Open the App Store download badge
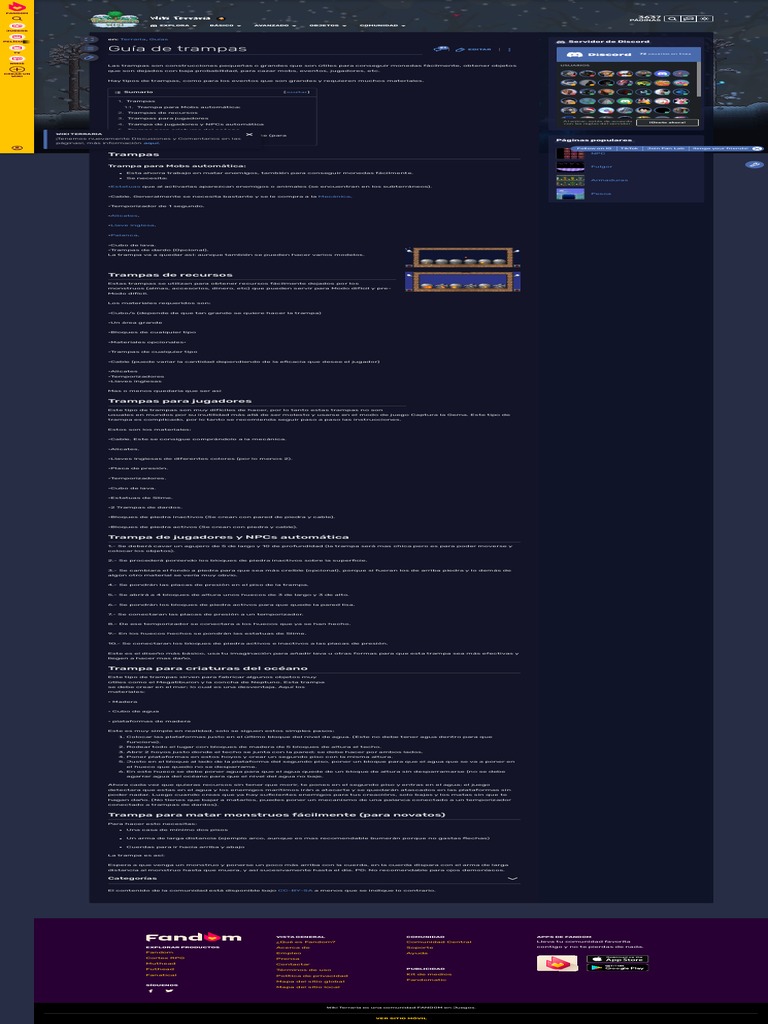 click(x=617, y=959)
